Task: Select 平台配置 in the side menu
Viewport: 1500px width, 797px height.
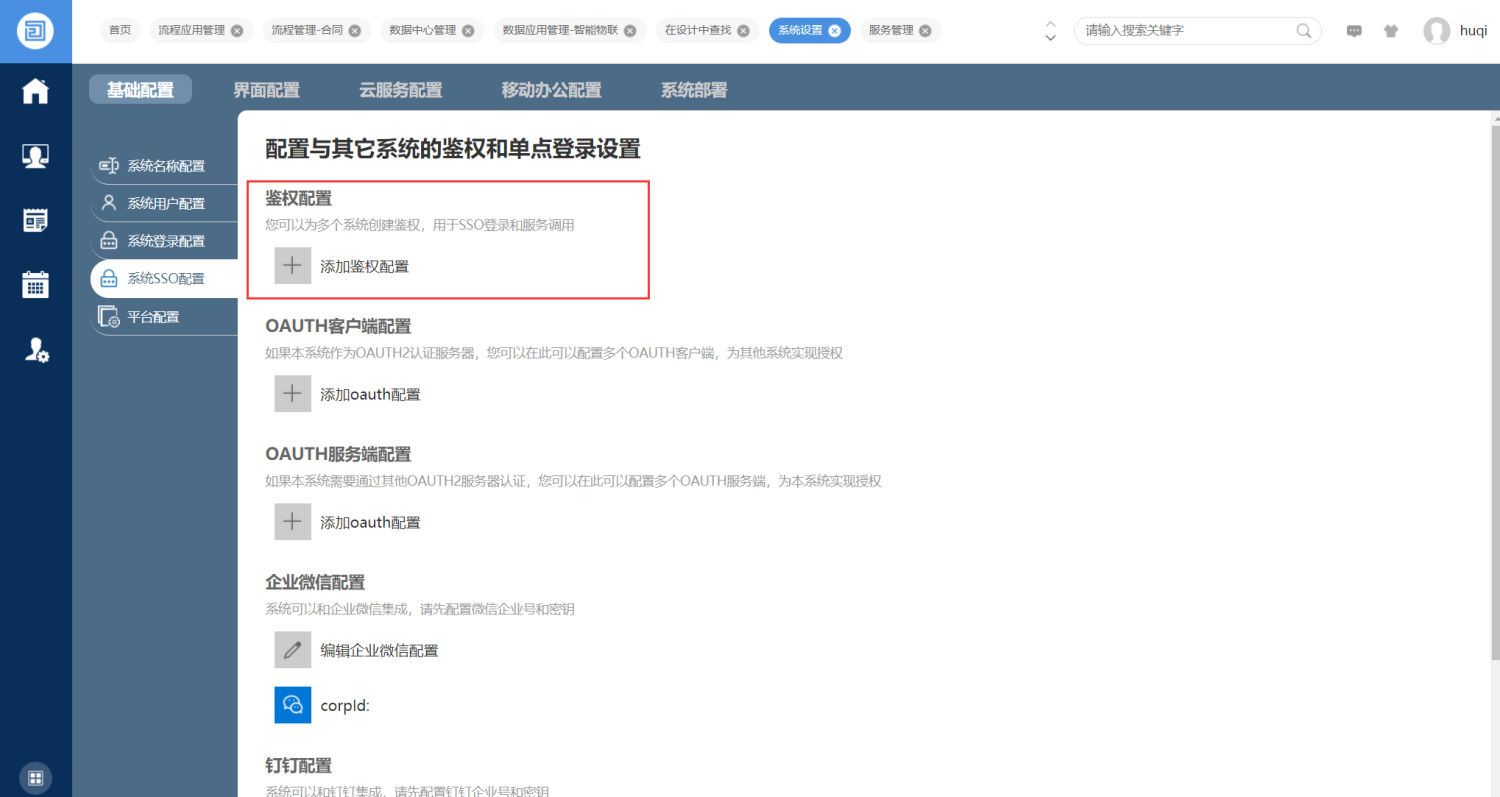Action: tap(153, 317)
